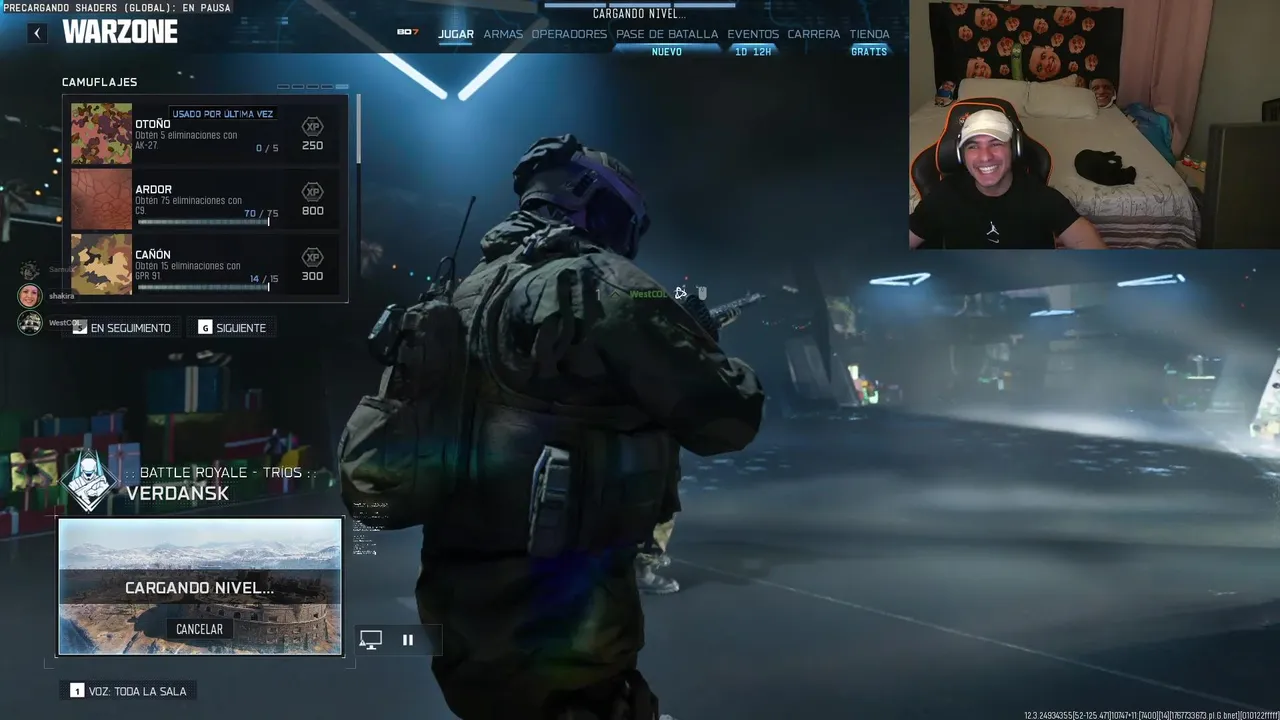Click the PRECARGANDO SHADERS status text

tap(117, 8)
